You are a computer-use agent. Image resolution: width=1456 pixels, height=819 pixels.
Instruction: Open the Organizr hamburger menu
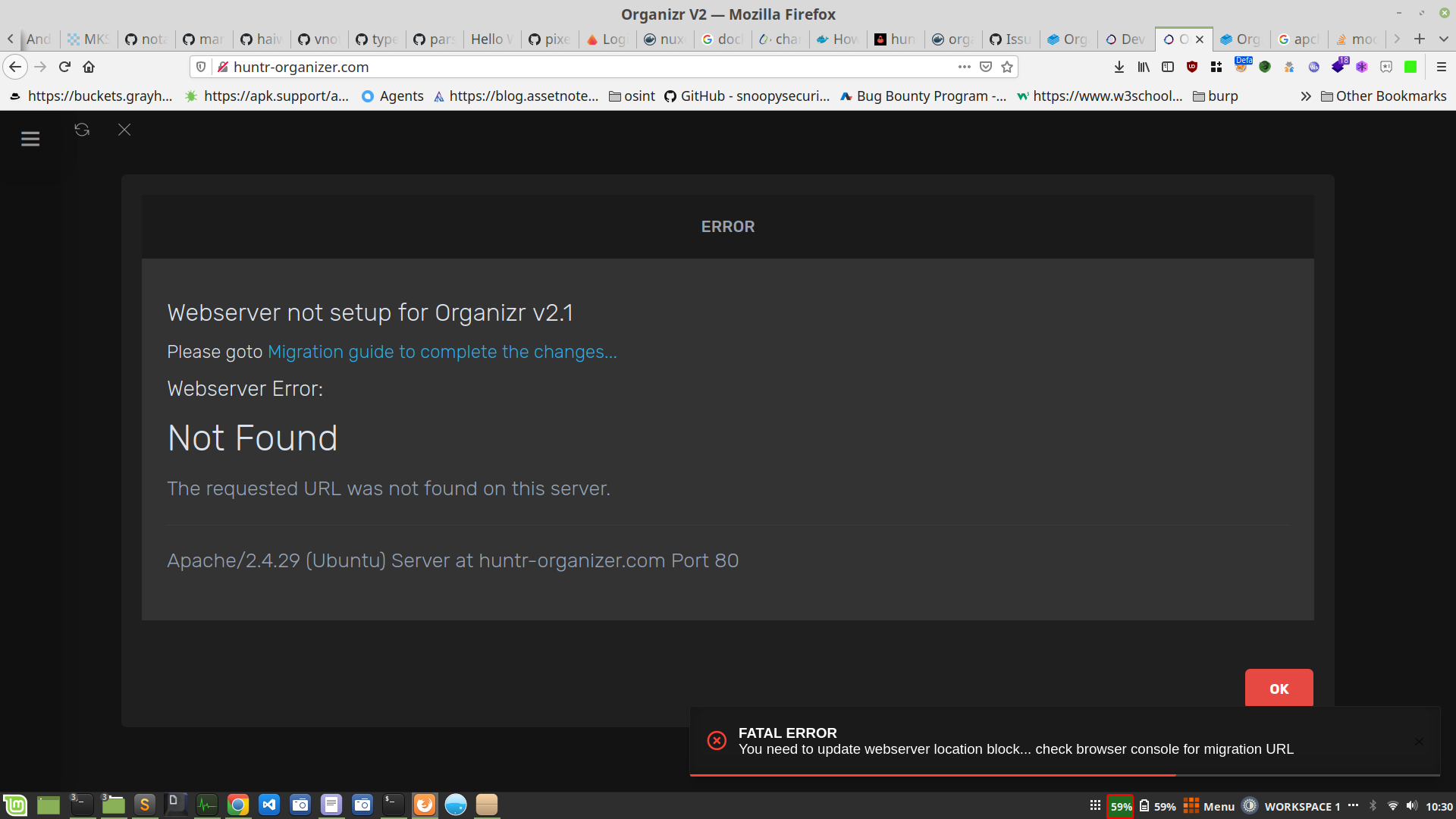point(30,139)
